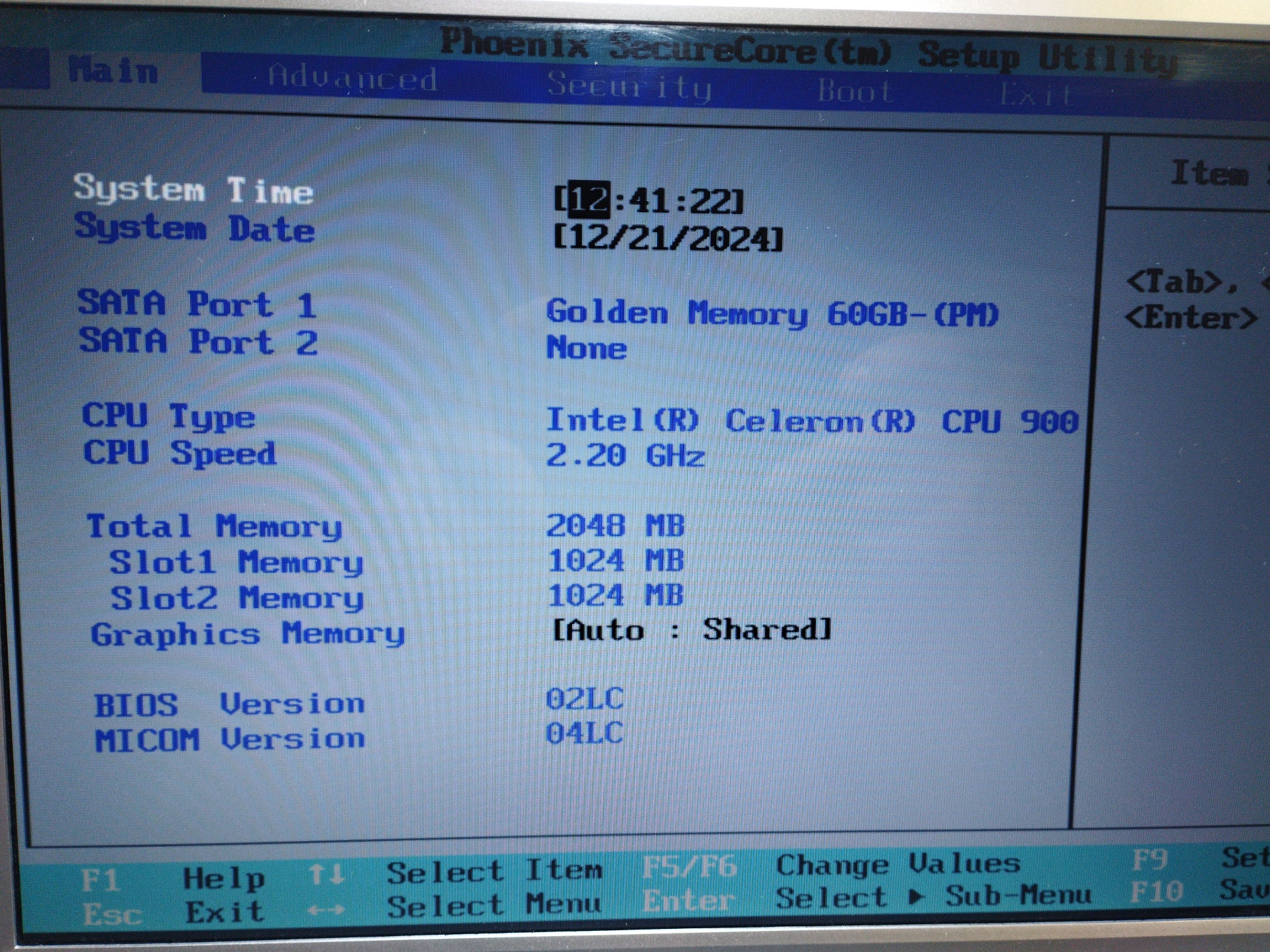Open the Security tab
1270x952 pixels.
629,86
